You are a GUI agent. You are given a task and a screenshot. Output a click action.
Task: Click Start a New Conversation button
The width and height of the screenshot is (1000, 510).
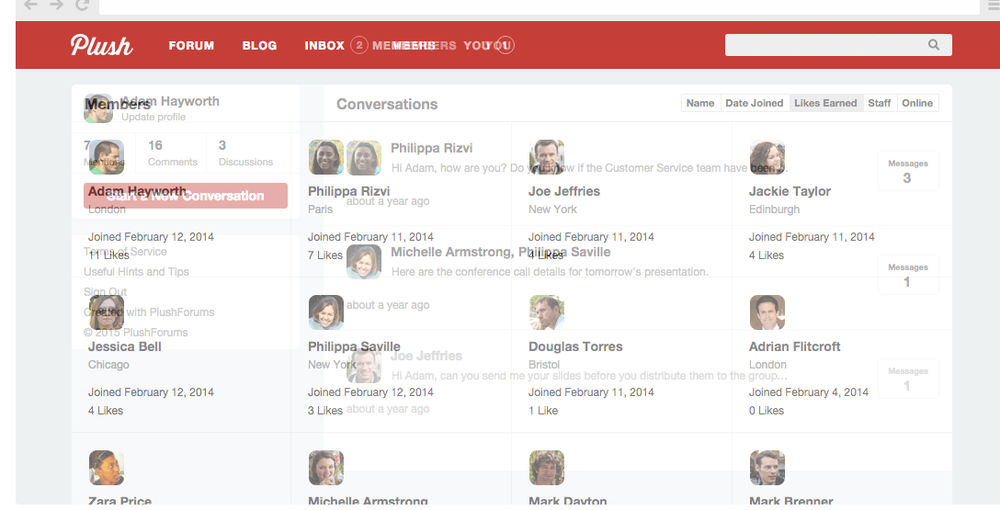pyautogui.click(x=186, y=196)
